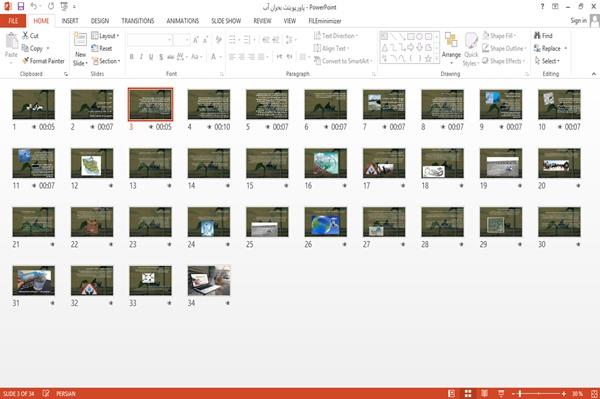Open the FILEminimizer tab
Viewport: 600px width, 399px height.
click(325, 21)
